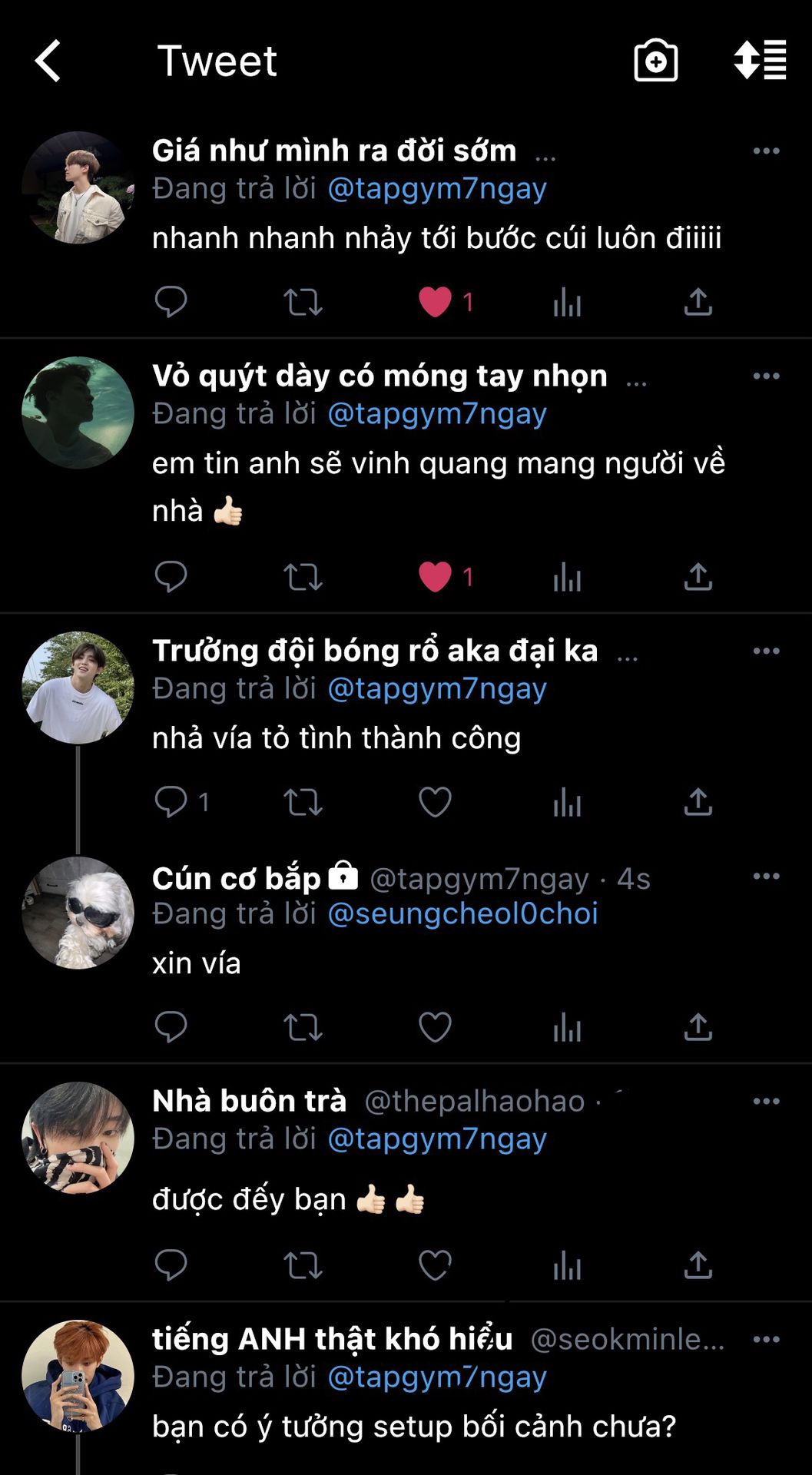View analytics for "nhà vía tỏ tình thành công"
Viewport: 812px width, 1475px height.
pos(567,802)
